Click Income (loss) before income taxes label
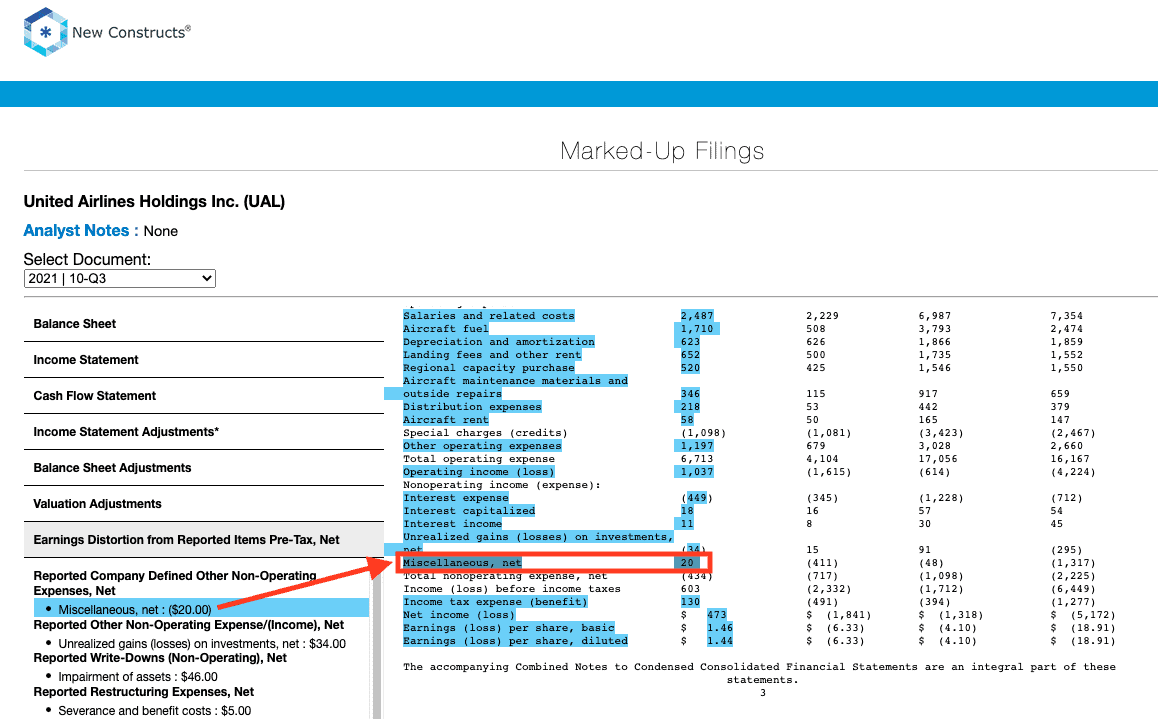The height and width of the screenshot is (719, 1158). pos(512,589)
